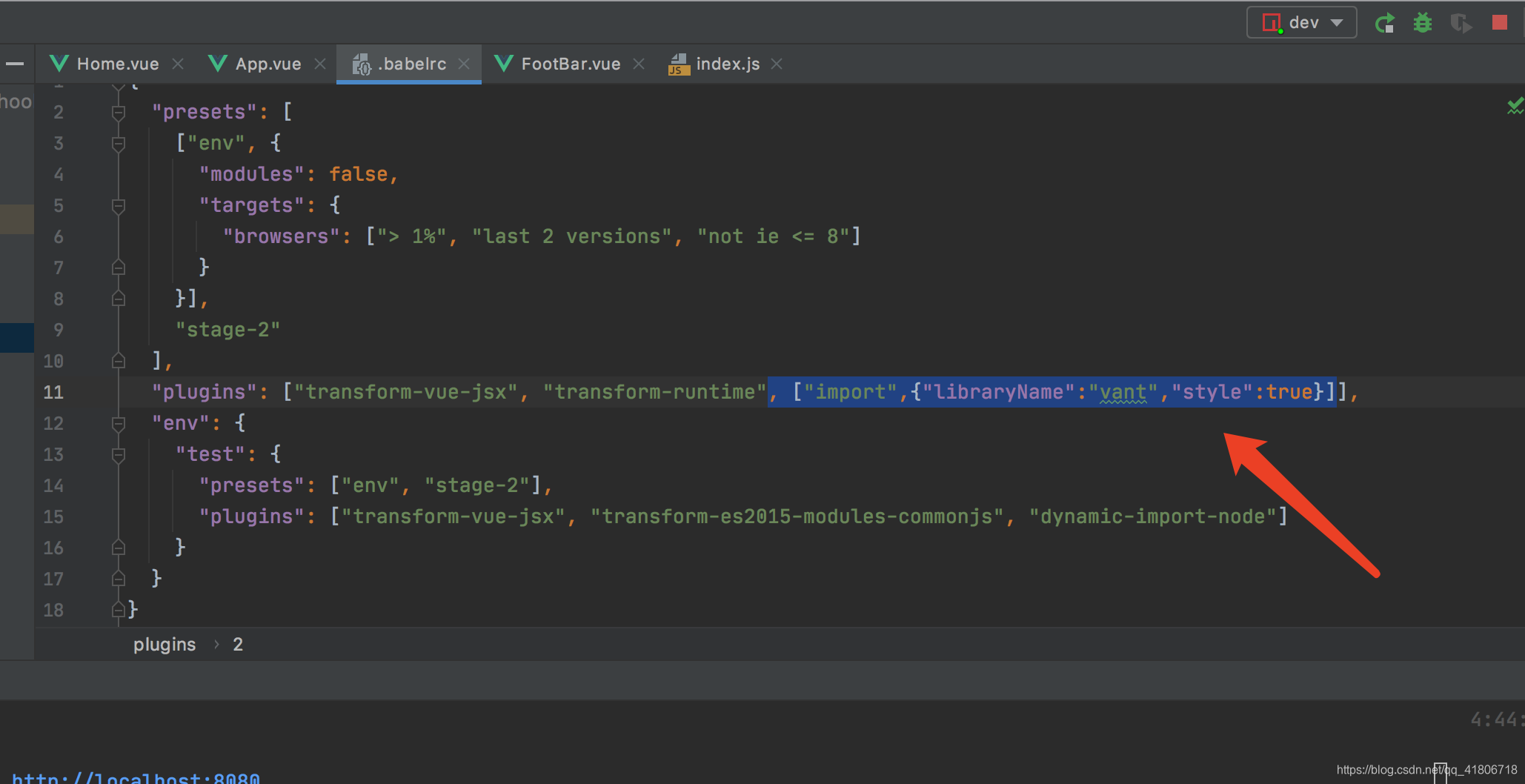Close the Home.vue tab
Screen dimensions: 1525x784
tap(178, 64)
